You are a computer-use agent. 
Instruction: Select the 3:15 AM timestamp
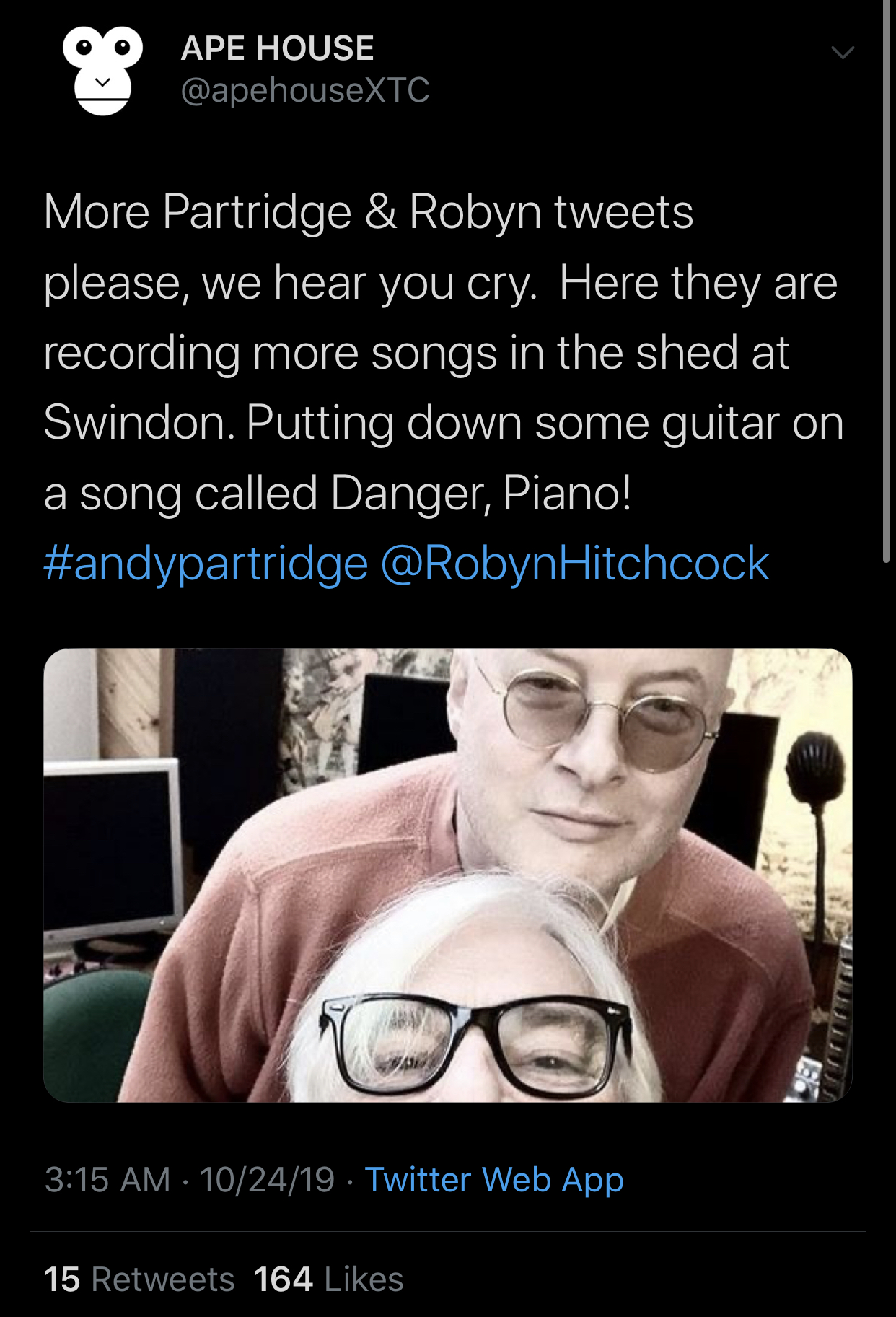point(107,1180)
